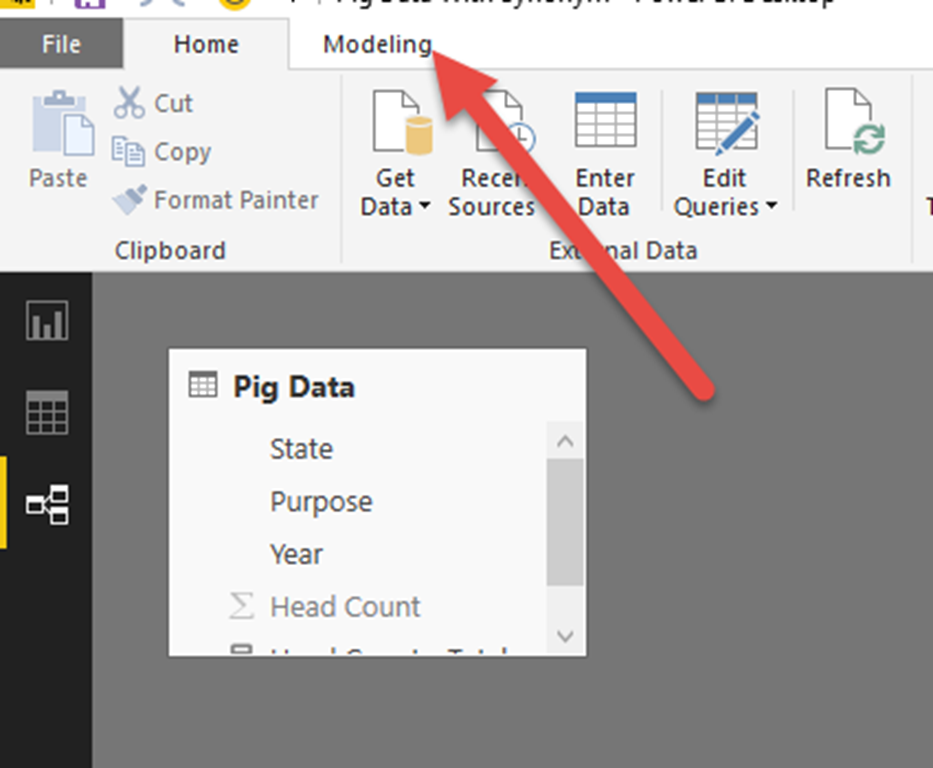Switch to Data view in sidebar

47,412
